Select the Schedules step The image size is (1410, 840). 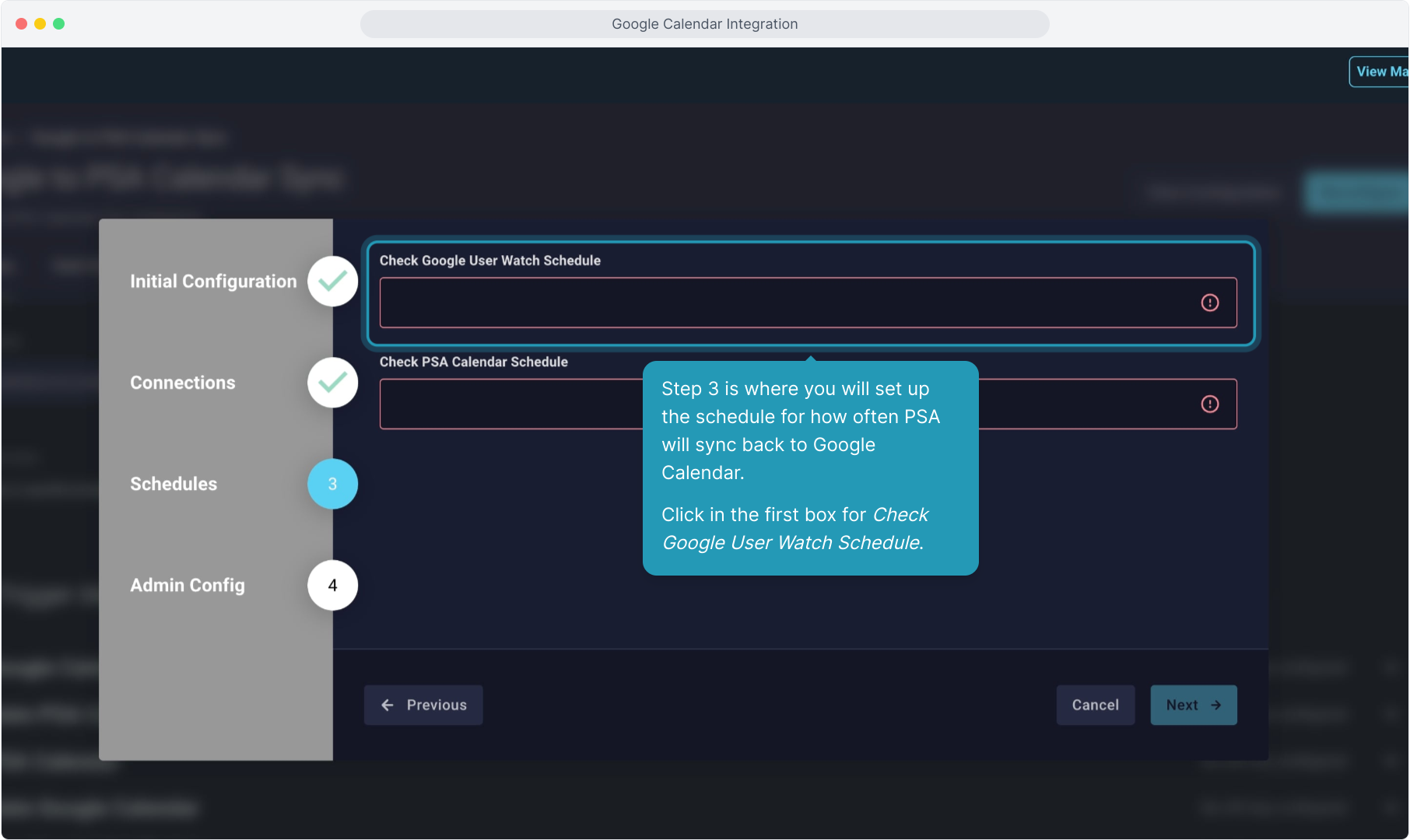pyautogui.click(x=174, y=484)
